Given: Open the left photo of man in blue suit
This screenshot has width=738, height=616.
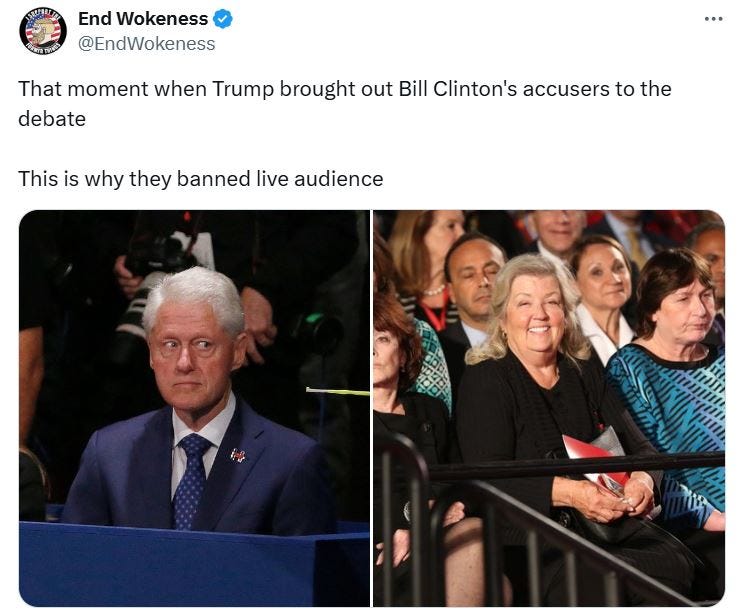Looking at the screenshot, I should click(x=194, y=408).
